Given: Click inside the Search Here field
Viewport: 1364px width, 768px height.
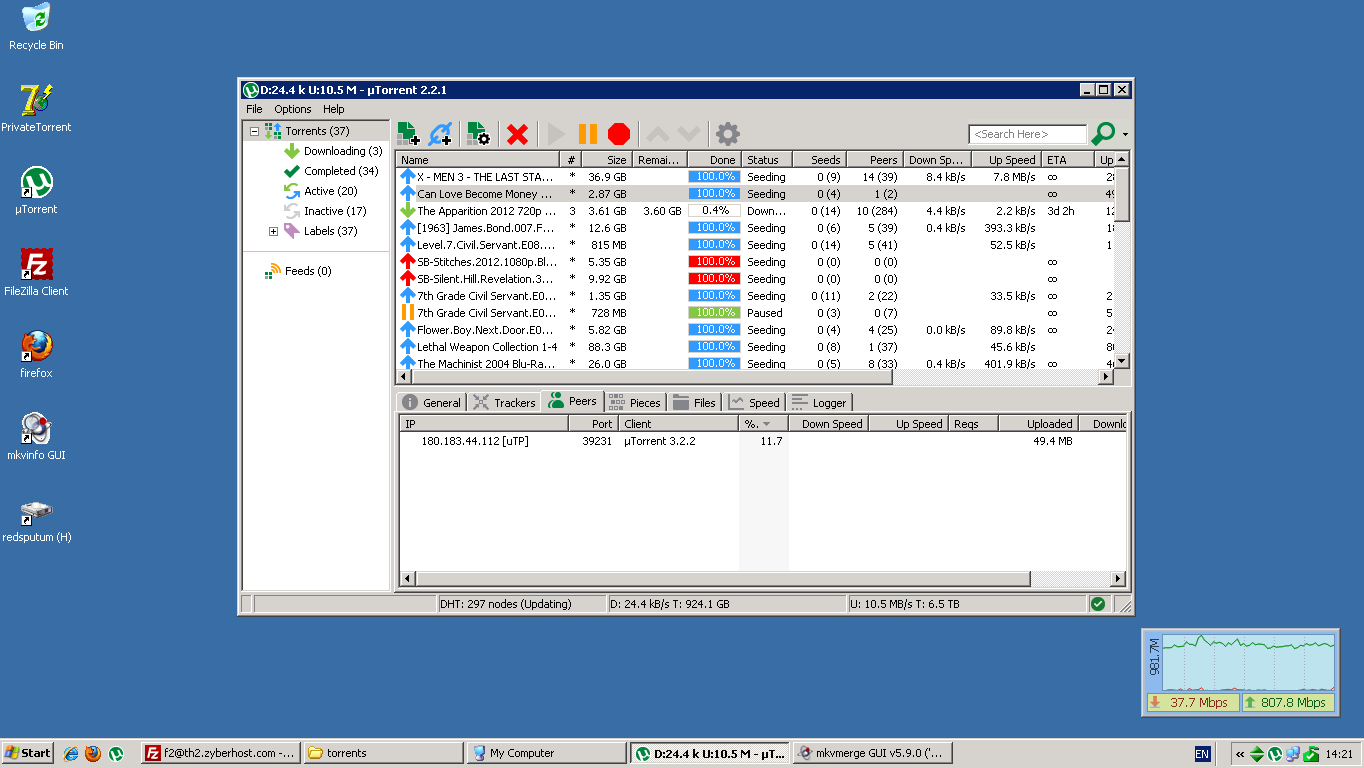Looking at the screenshot, I should [x=1027, y=134].
